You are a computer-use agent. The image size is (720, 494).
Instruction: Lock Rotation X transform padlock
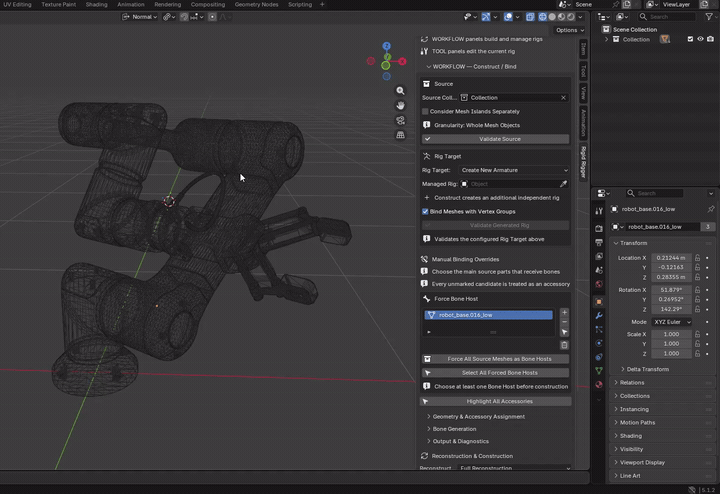pos(698,290)
